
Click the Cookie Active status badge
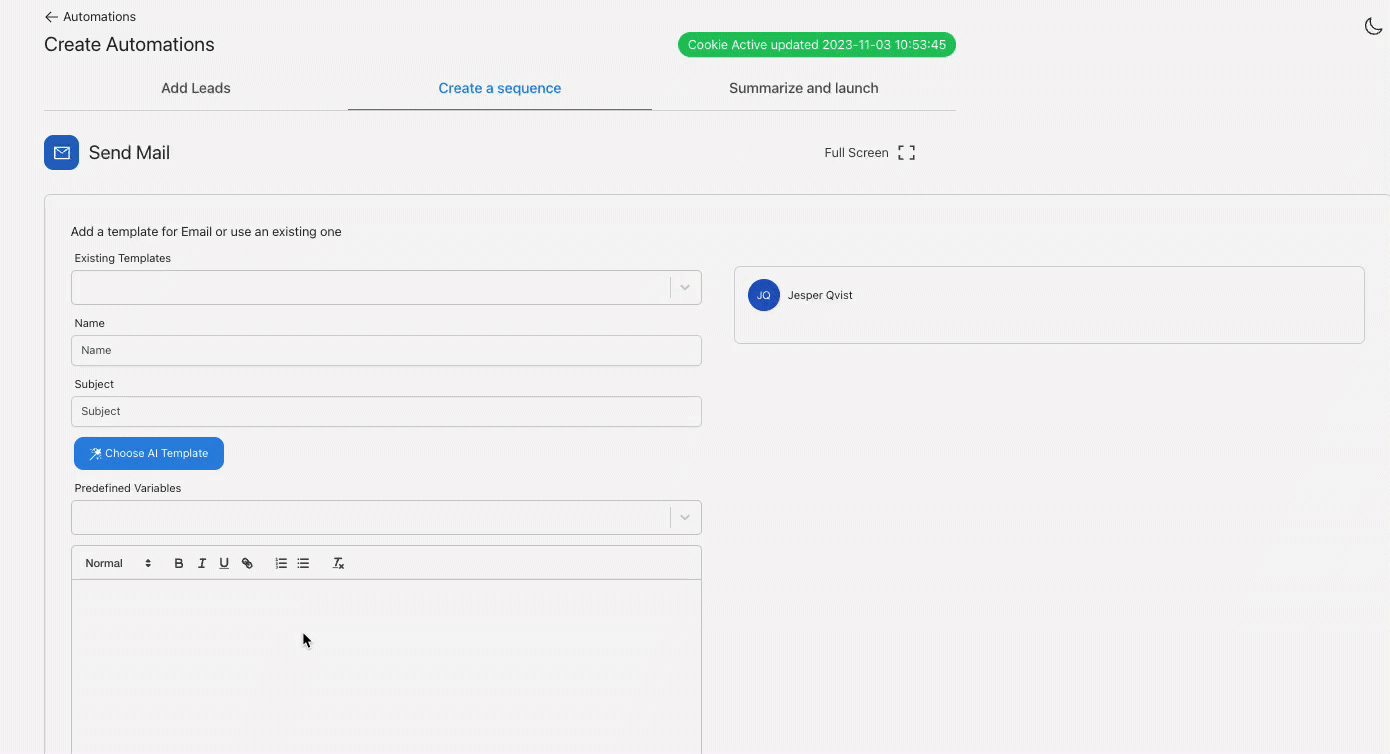(x=816, y=44)
